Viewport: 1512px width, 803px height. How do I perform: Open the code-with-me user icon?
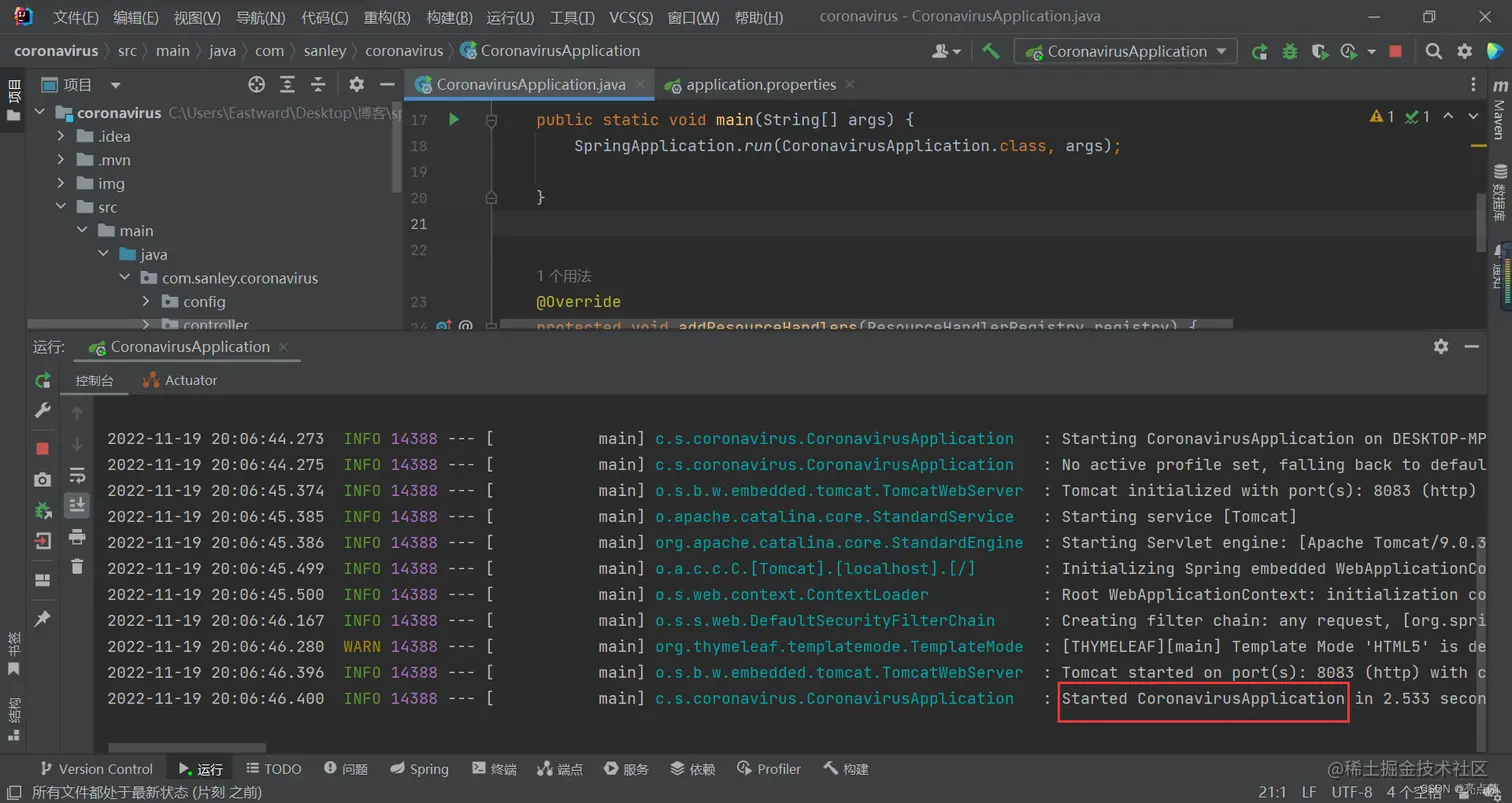[946, 51]
